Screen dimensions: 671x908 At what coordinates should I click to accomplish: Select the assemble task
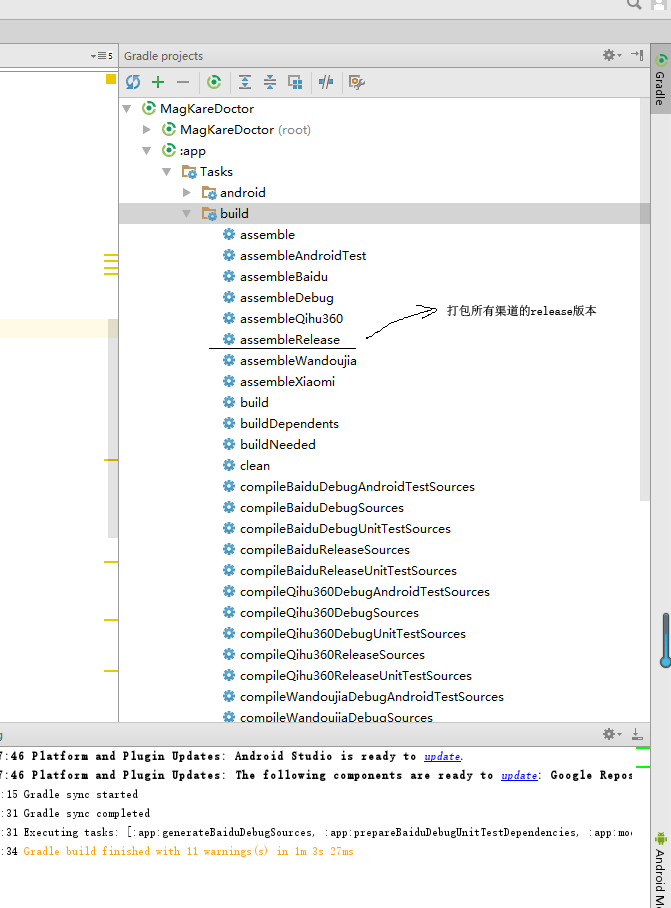tap(267, 235)
